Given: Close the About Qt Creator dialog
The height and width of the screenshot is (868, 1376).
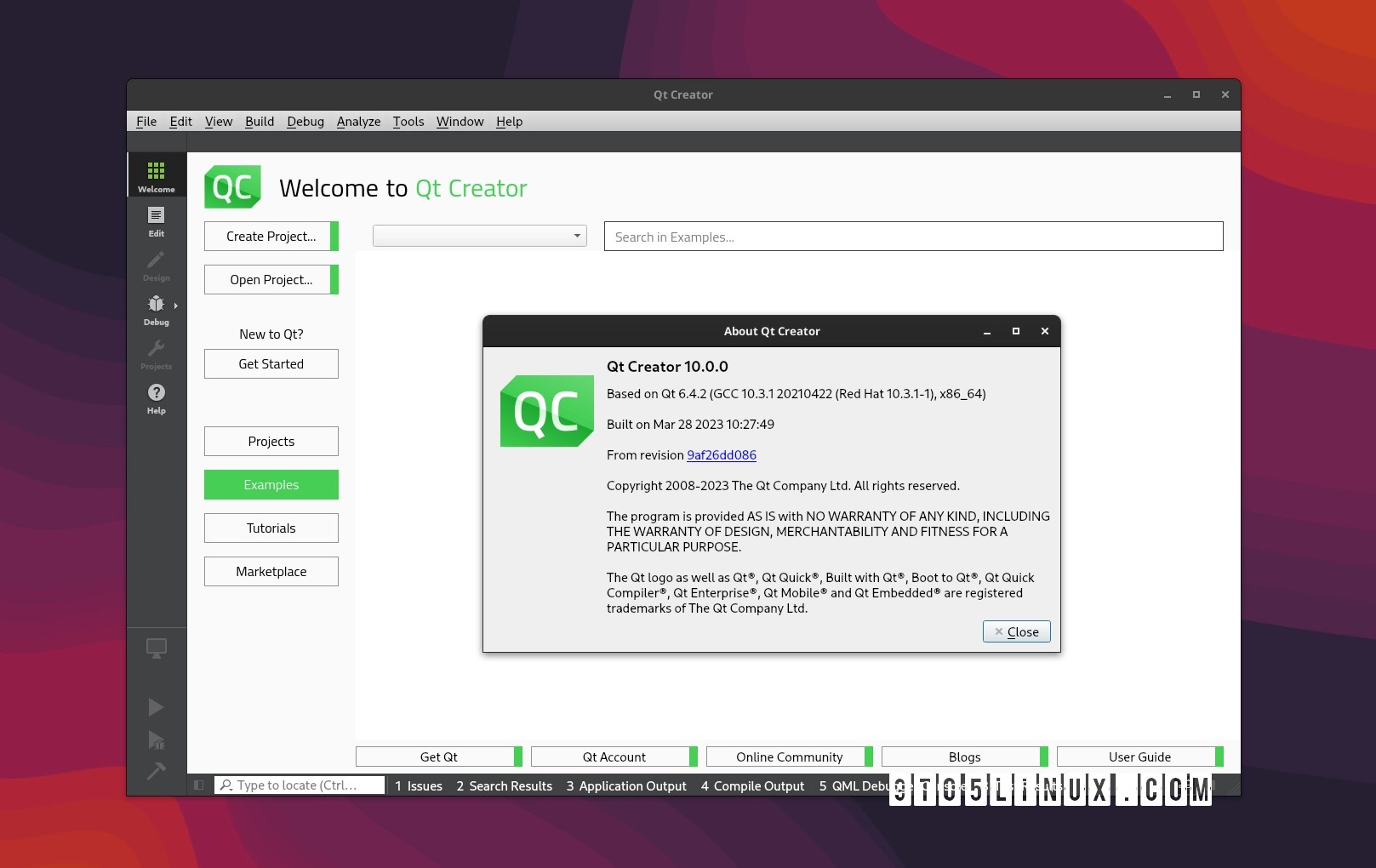Looking at the screenshot, I should 1016,631.
